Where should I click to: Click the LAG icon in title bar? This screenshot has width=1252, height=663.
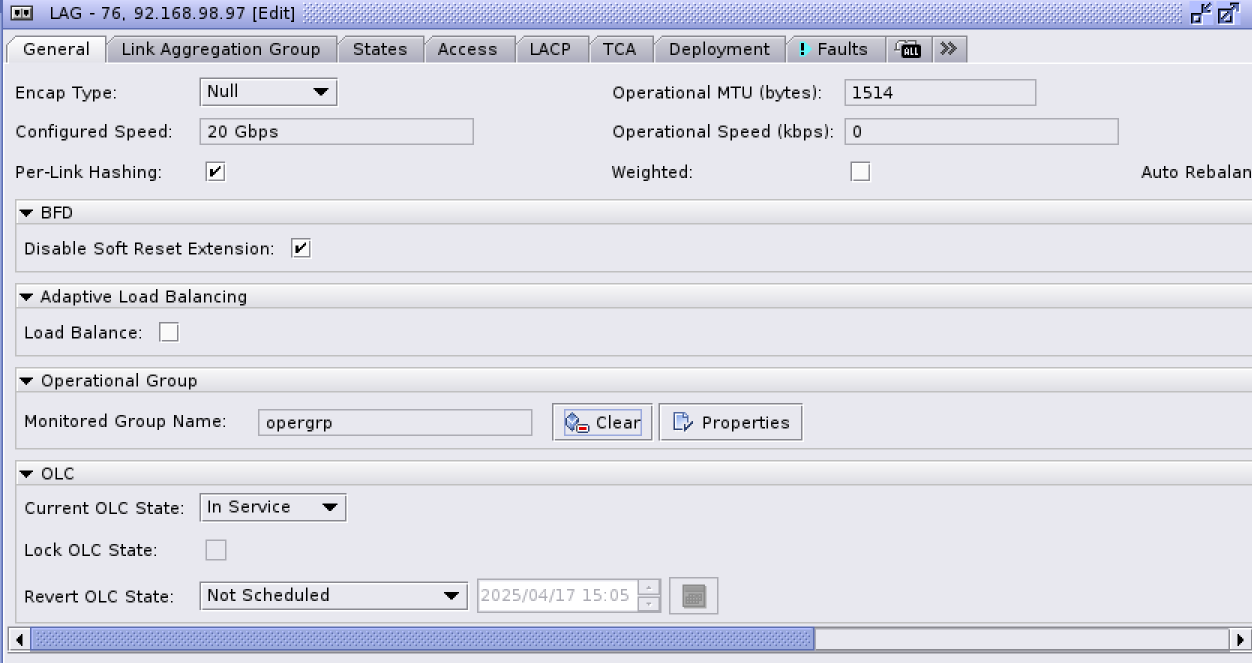(21, 13)
